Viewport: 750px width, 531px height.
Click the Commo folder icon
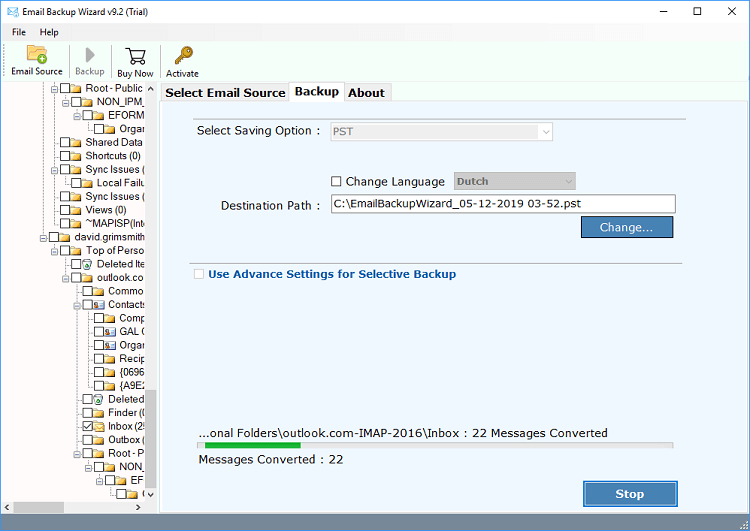pyautogui.click(x=99, y=291)
